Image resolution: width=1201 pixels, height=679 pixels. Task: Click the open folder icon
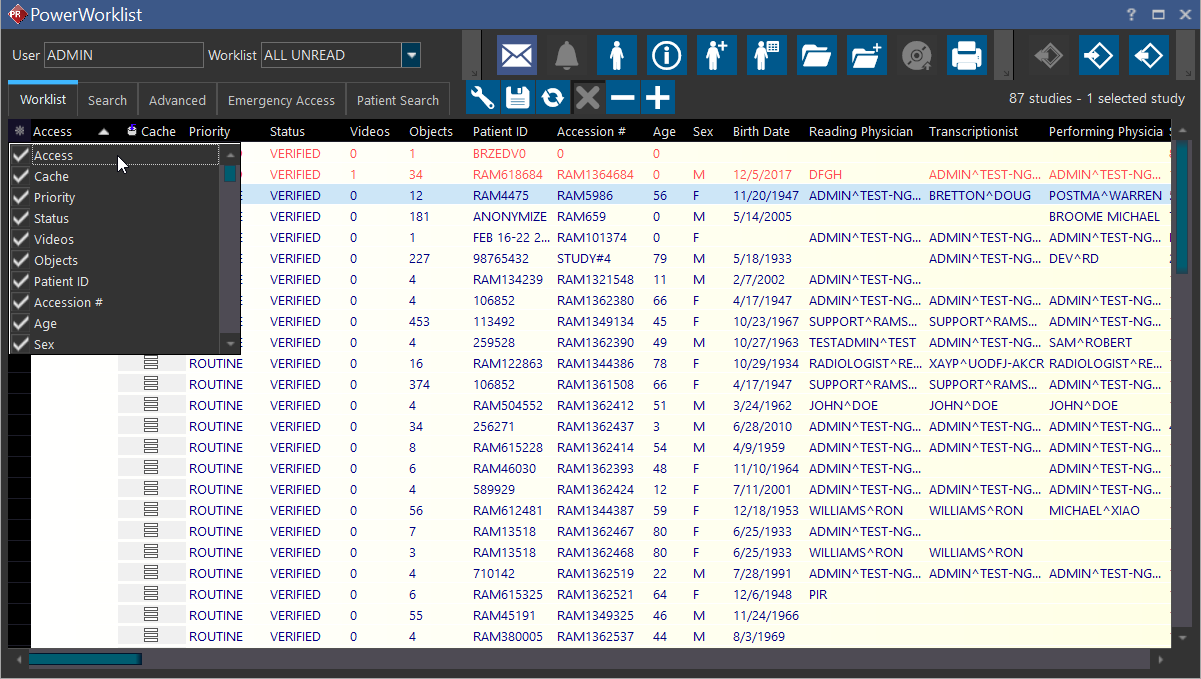pos(816,55)
